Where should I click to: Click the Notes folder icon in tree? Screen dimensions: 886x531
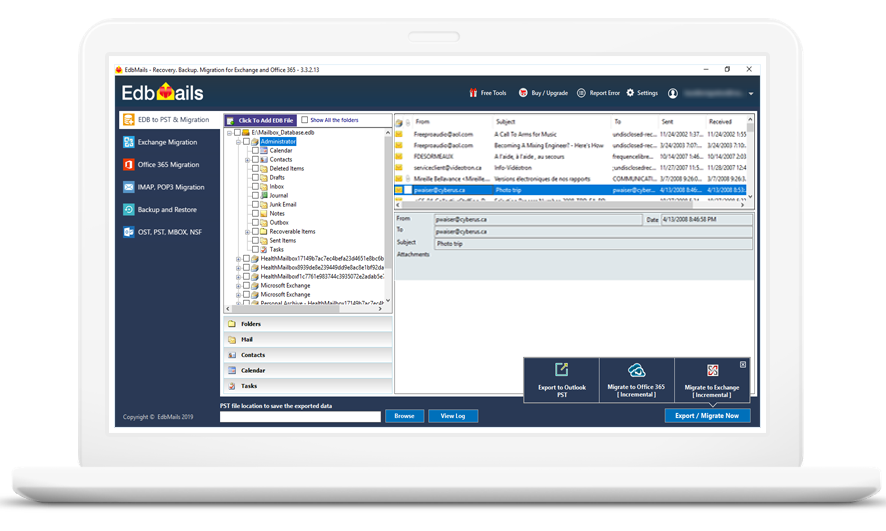point(264,214)
